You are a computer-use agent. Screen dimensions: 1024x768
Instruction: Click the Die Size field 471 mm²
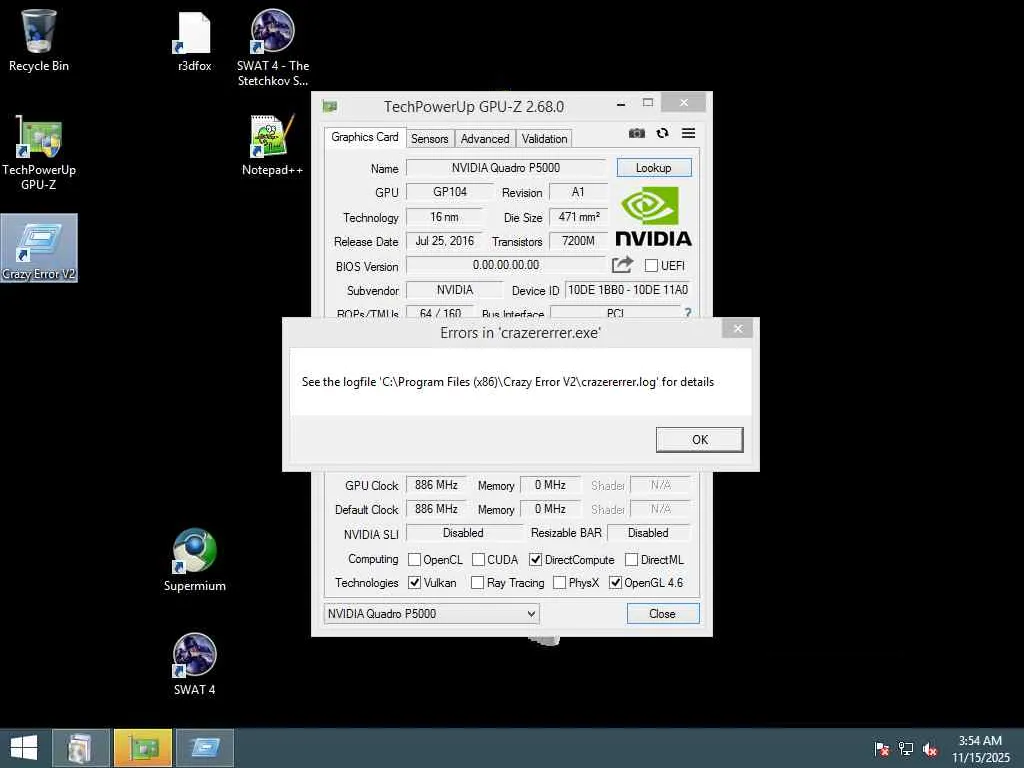tap(579, 217)
